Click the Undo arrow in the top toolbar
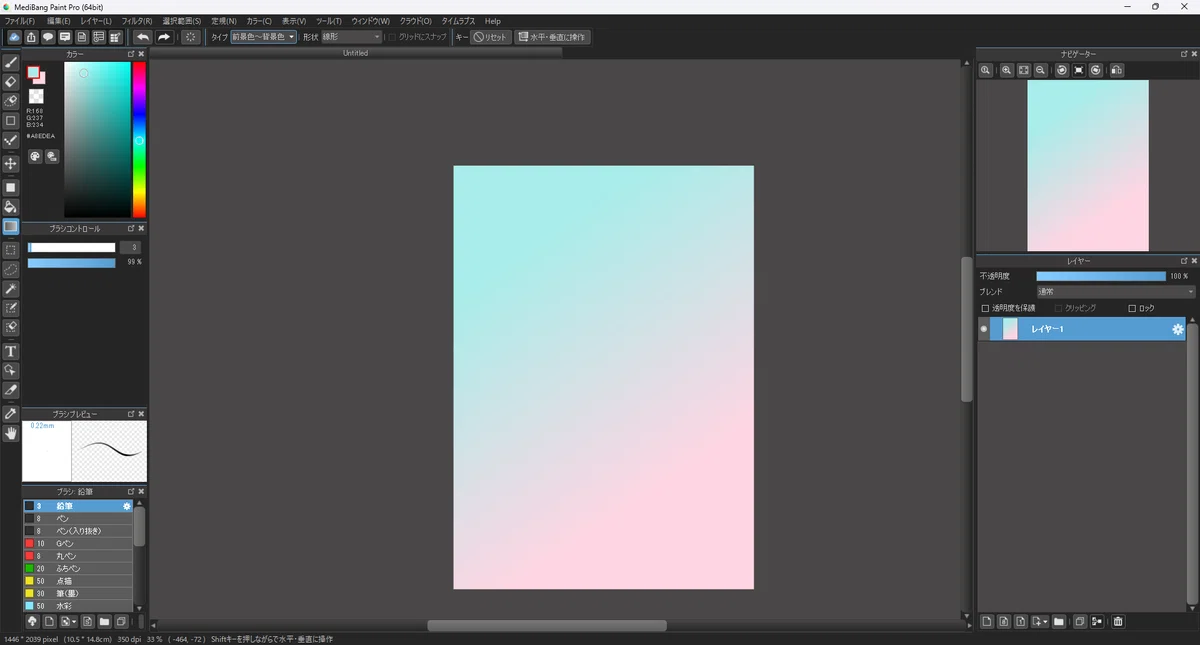 click(x=142, y=37)
